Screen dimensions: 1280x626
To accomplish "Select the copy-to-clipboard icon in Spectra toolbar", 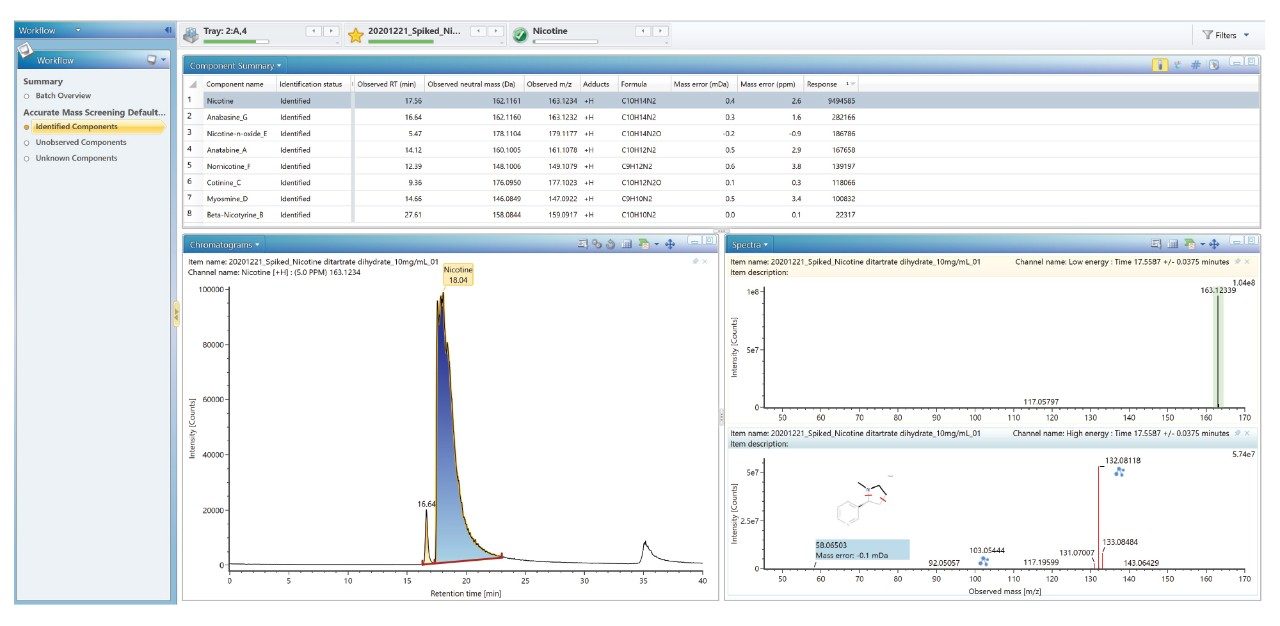I will (x=1157, y=243).
